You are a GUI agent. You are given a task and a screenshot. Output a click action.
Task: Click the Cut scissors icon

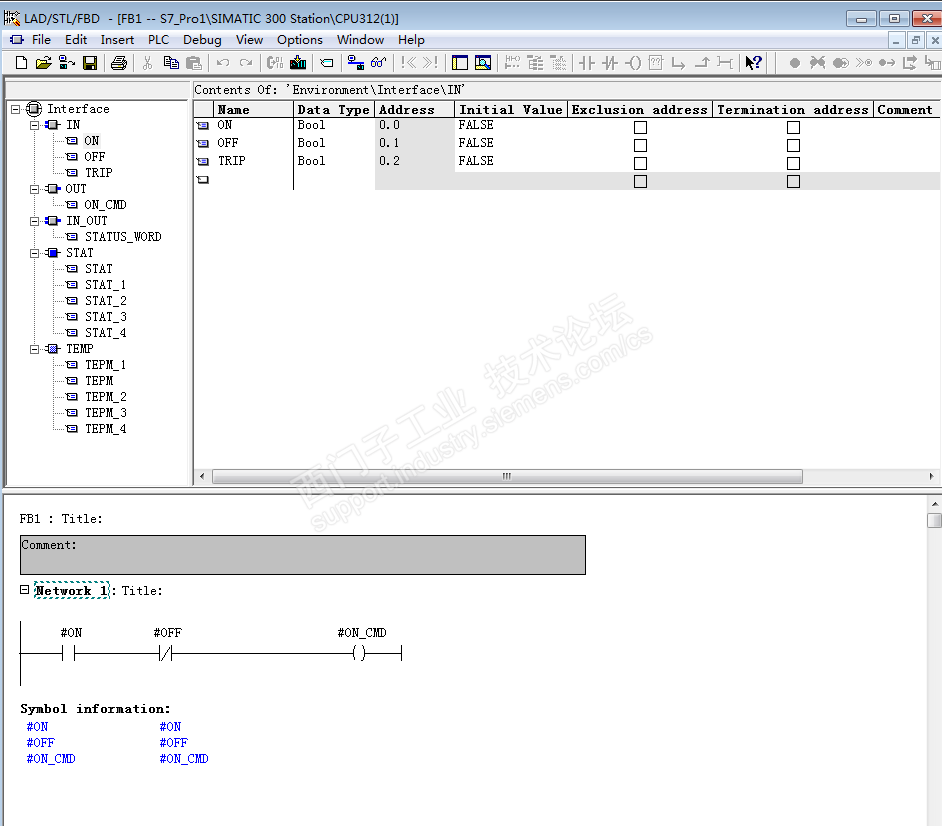[148, 62]
